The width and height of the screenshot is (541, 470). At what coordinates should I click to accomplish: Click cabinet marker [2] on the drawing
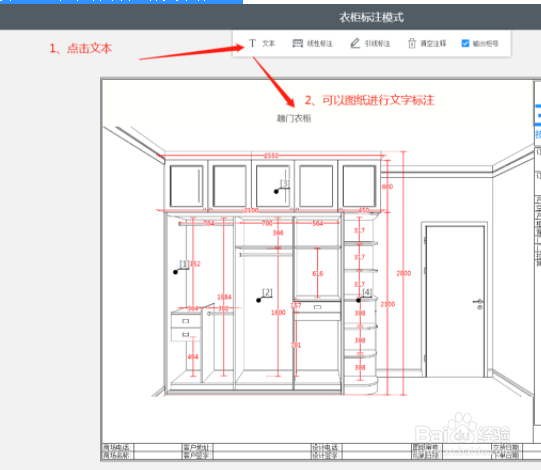pyautogui.click(x=267, y=292)
